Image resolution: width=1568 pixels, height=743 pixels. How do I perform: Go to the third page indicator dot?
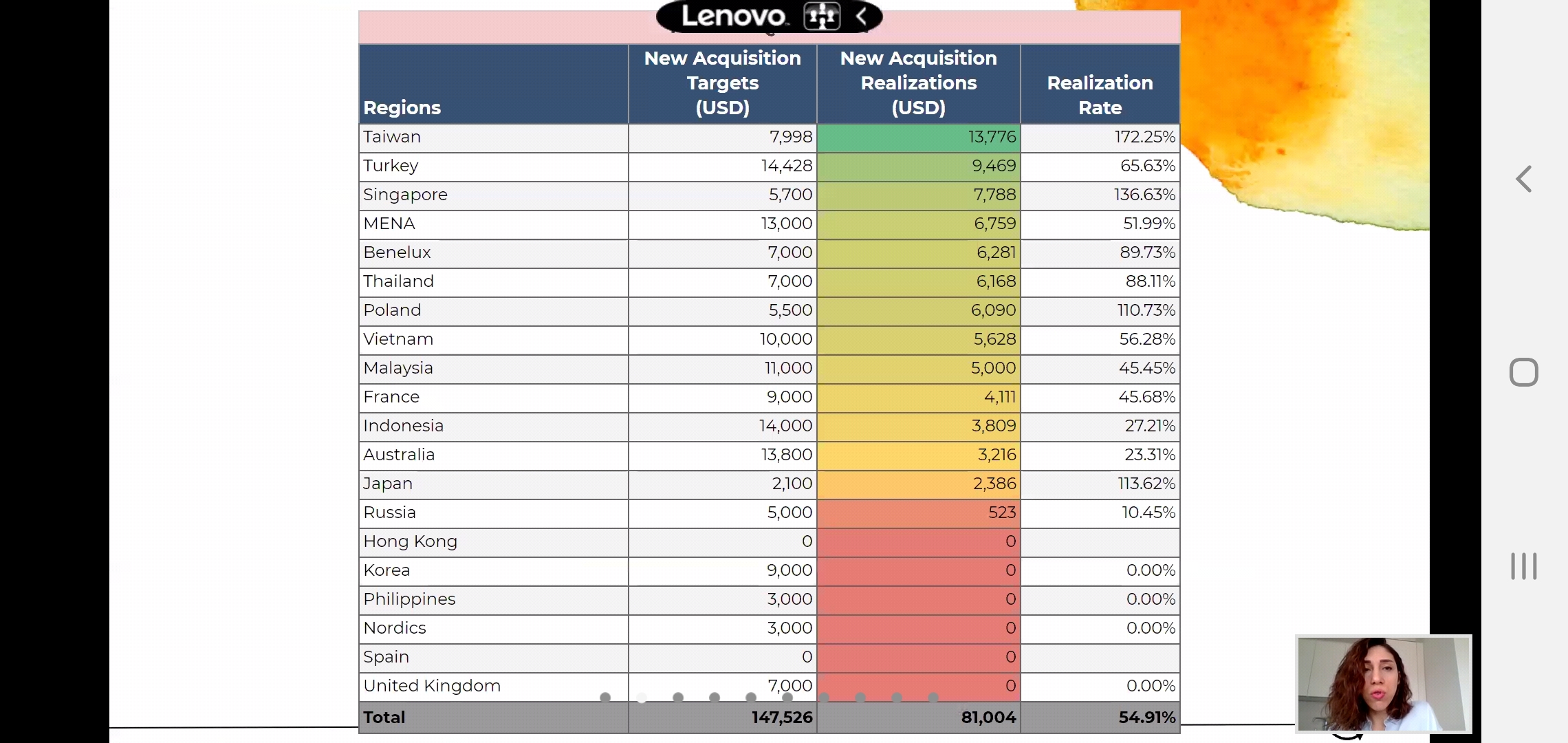pos(678,698)
